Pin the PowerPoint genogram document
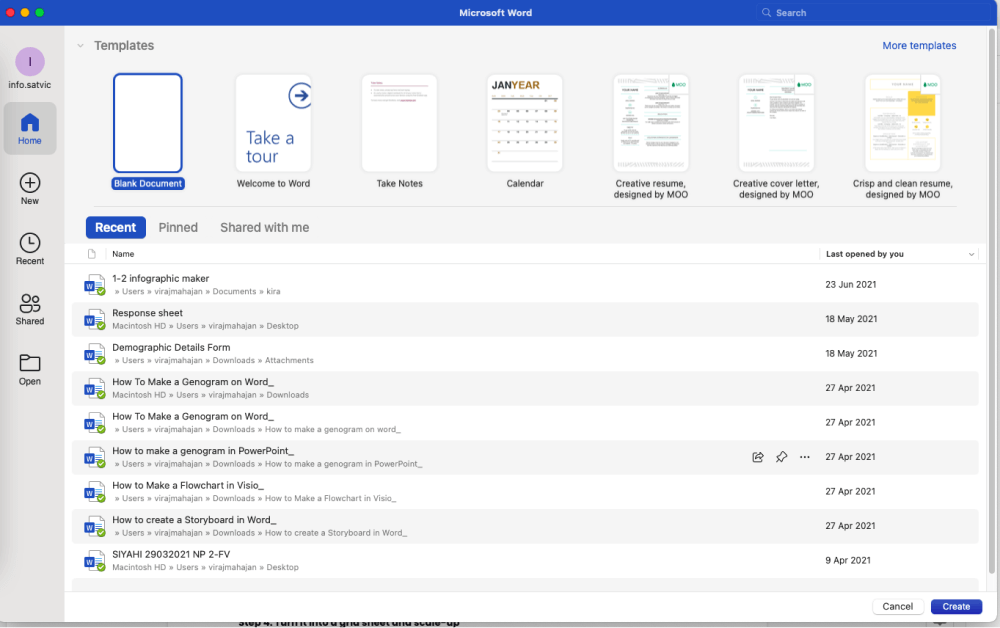 pos(781,457)
